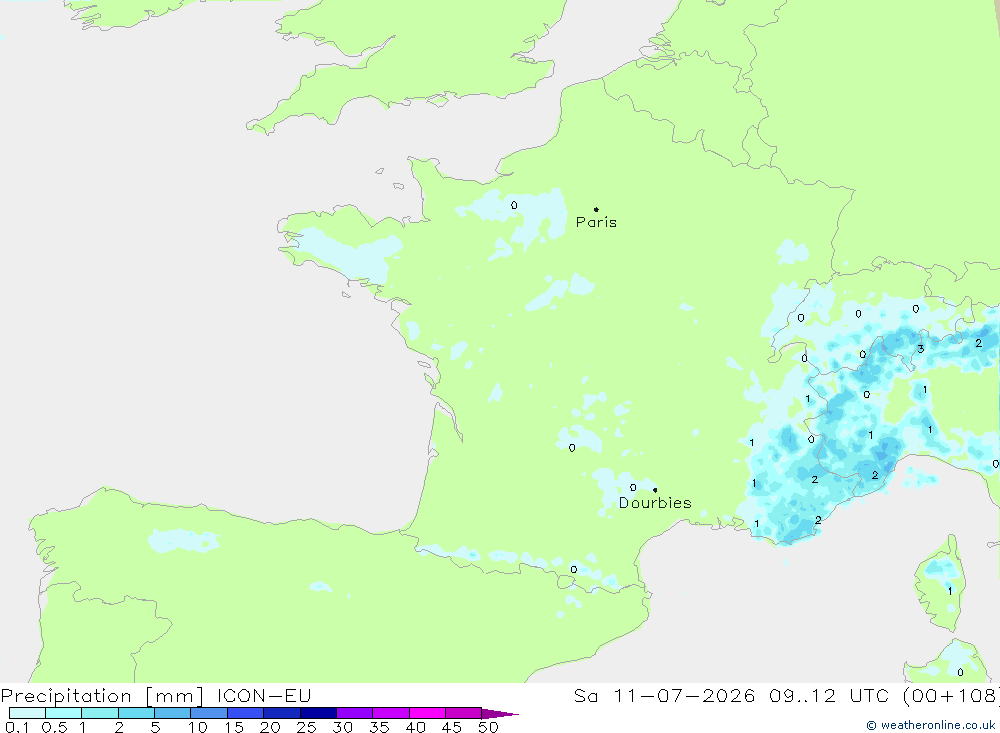1000x733 pixels.
Task: Click the '0' value just left of Dourbies
Action: tap(633, 488)
